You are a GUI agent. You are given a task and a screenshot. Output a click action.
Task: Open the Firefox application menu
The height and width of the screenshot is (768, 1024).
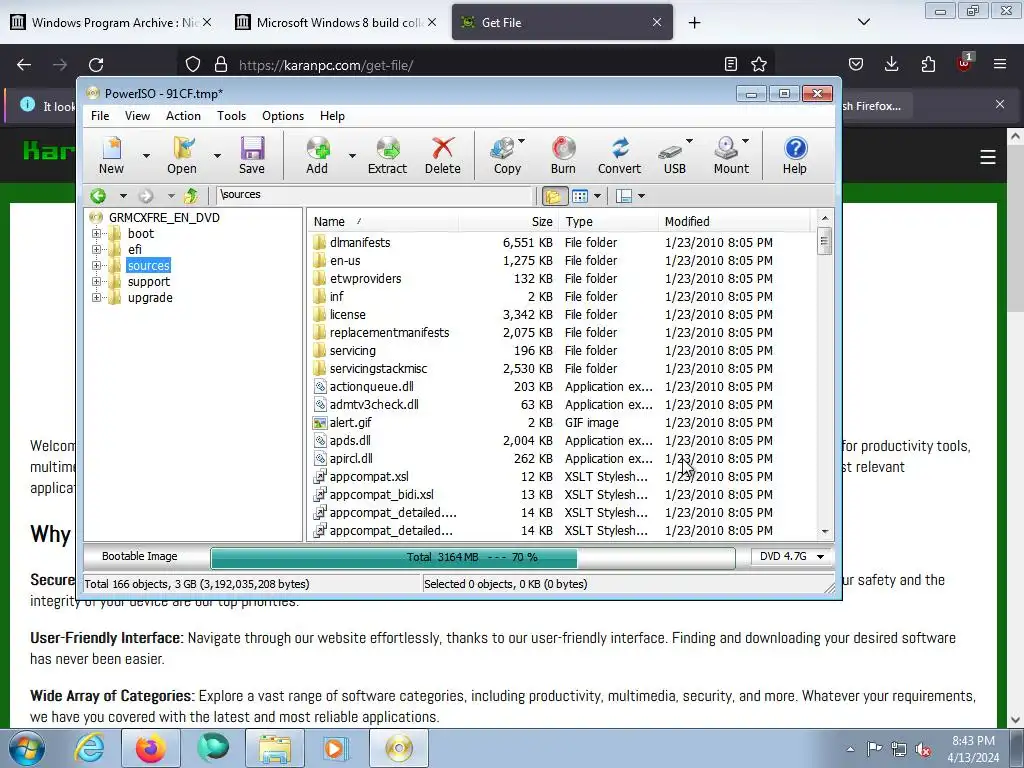pos(1000,64)
